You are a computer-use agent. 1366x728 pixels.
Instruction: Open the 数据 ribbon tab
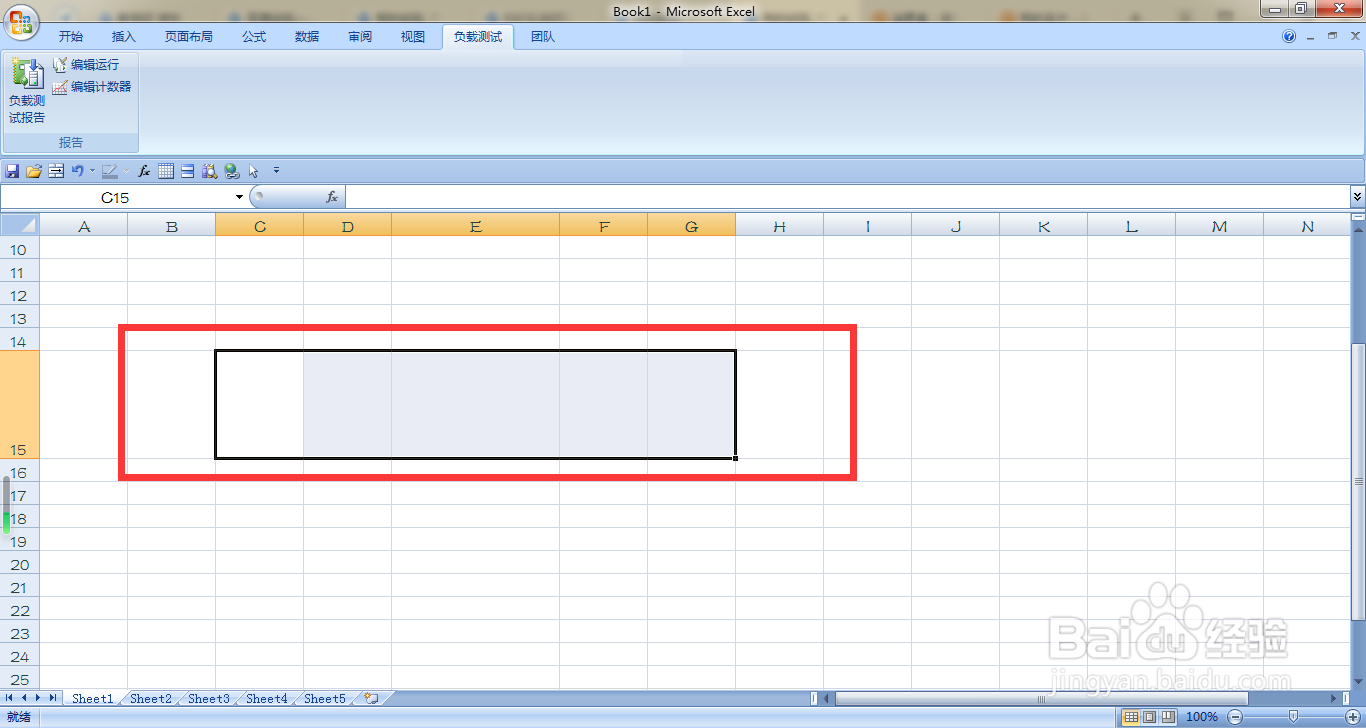click(307, 37)
